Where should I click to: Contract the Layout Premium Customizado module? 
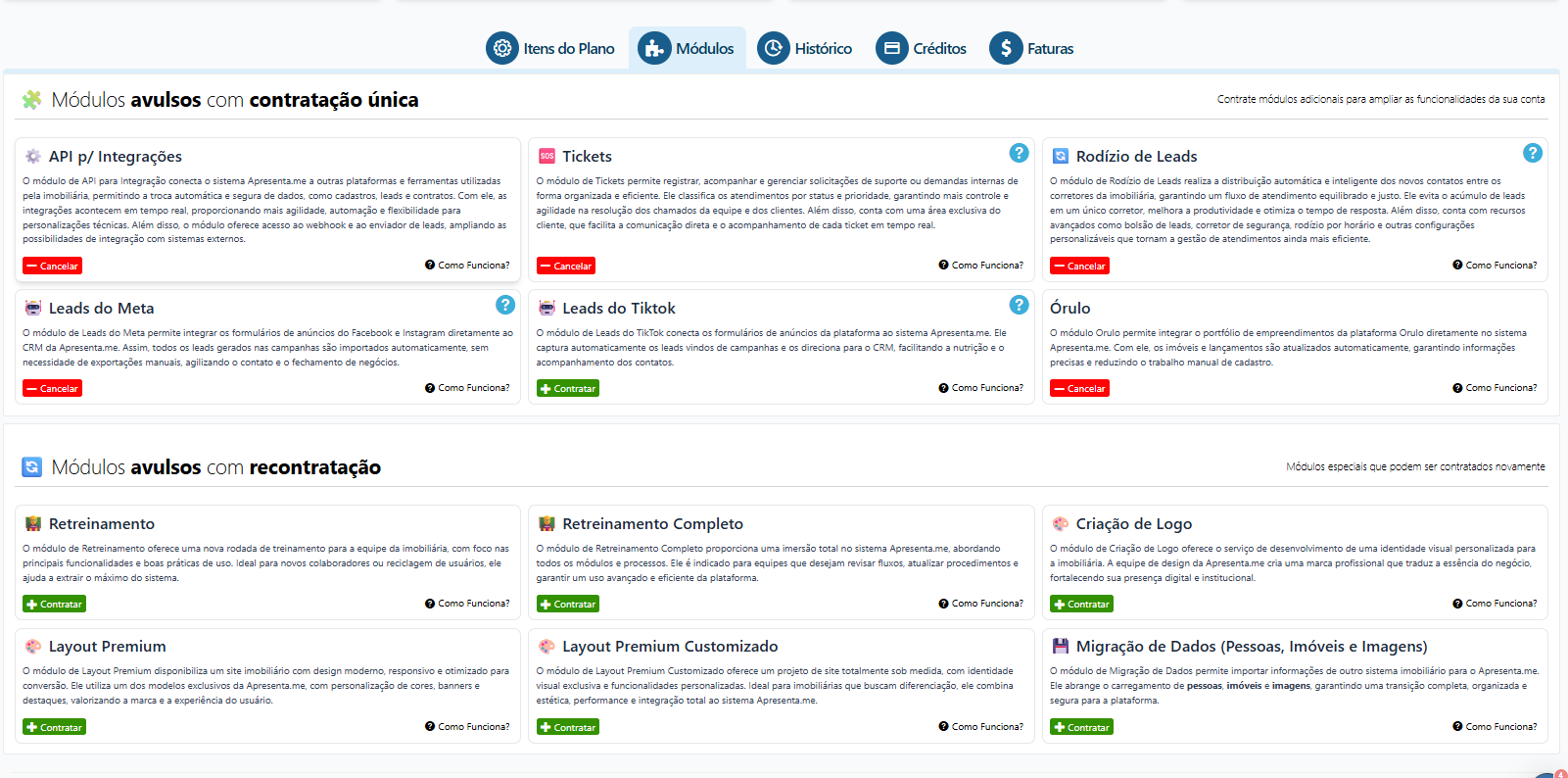(x=568, y=727)
